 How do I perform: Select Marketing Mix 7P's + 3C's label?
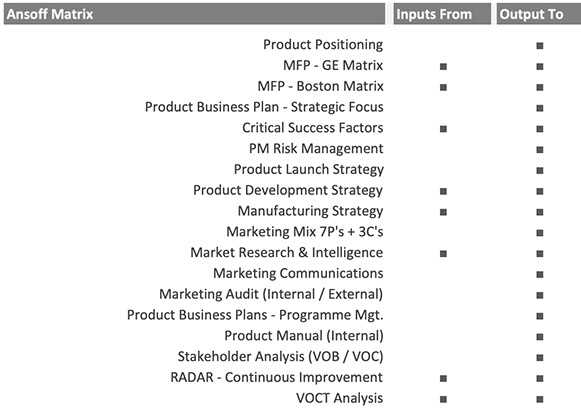pos(305,232)
